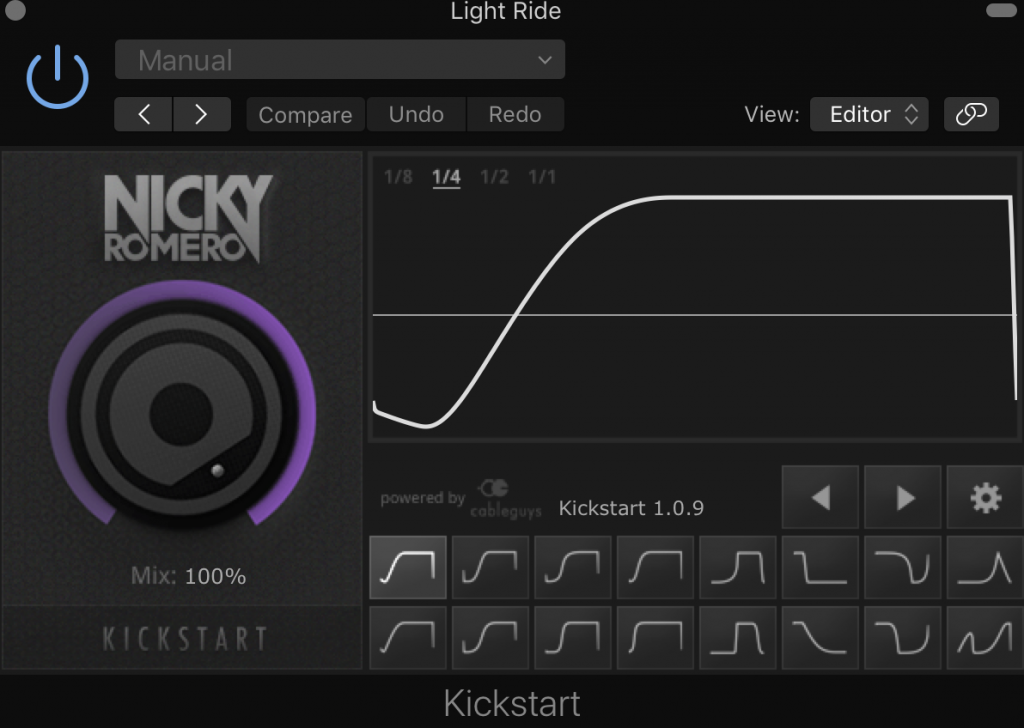Open the View Editor dropdown
The width and height of the screenshot is (1024, 728).
click(x=869, y=114)
